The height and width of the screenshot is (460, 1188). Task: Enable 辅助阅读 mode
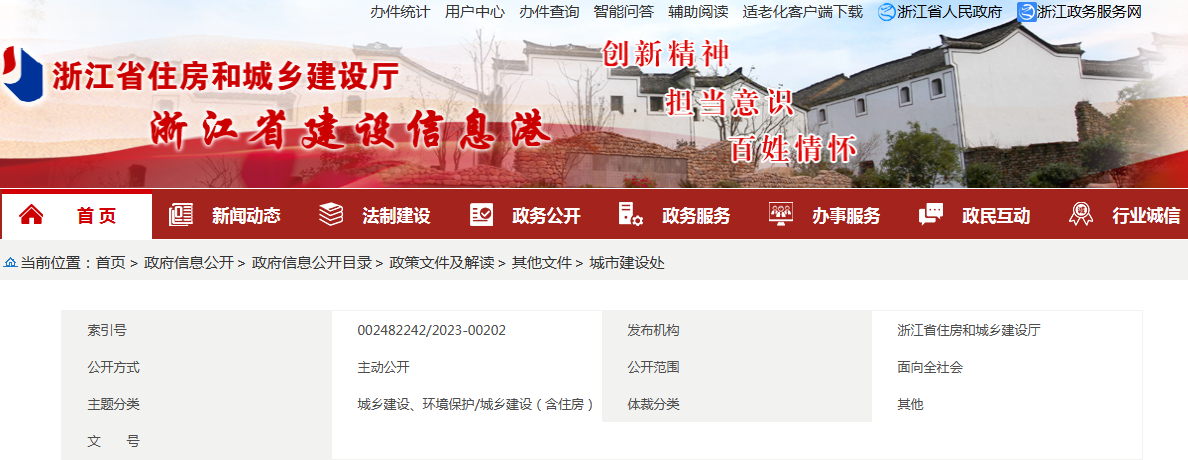[x=698, y=11]
